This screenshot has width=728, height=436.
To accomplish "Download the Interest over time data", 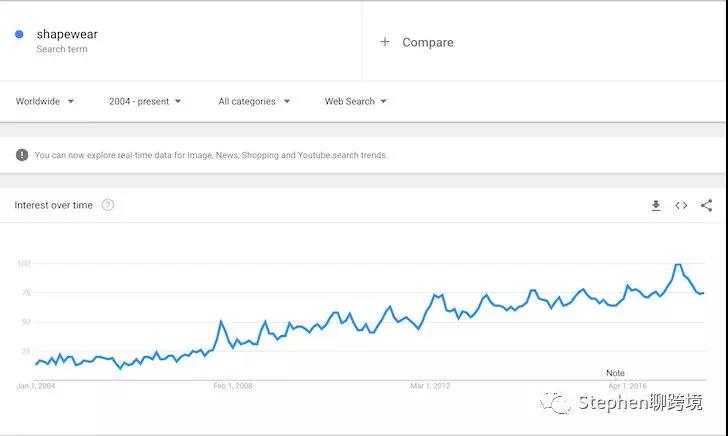I will click(x=656, y=206).
